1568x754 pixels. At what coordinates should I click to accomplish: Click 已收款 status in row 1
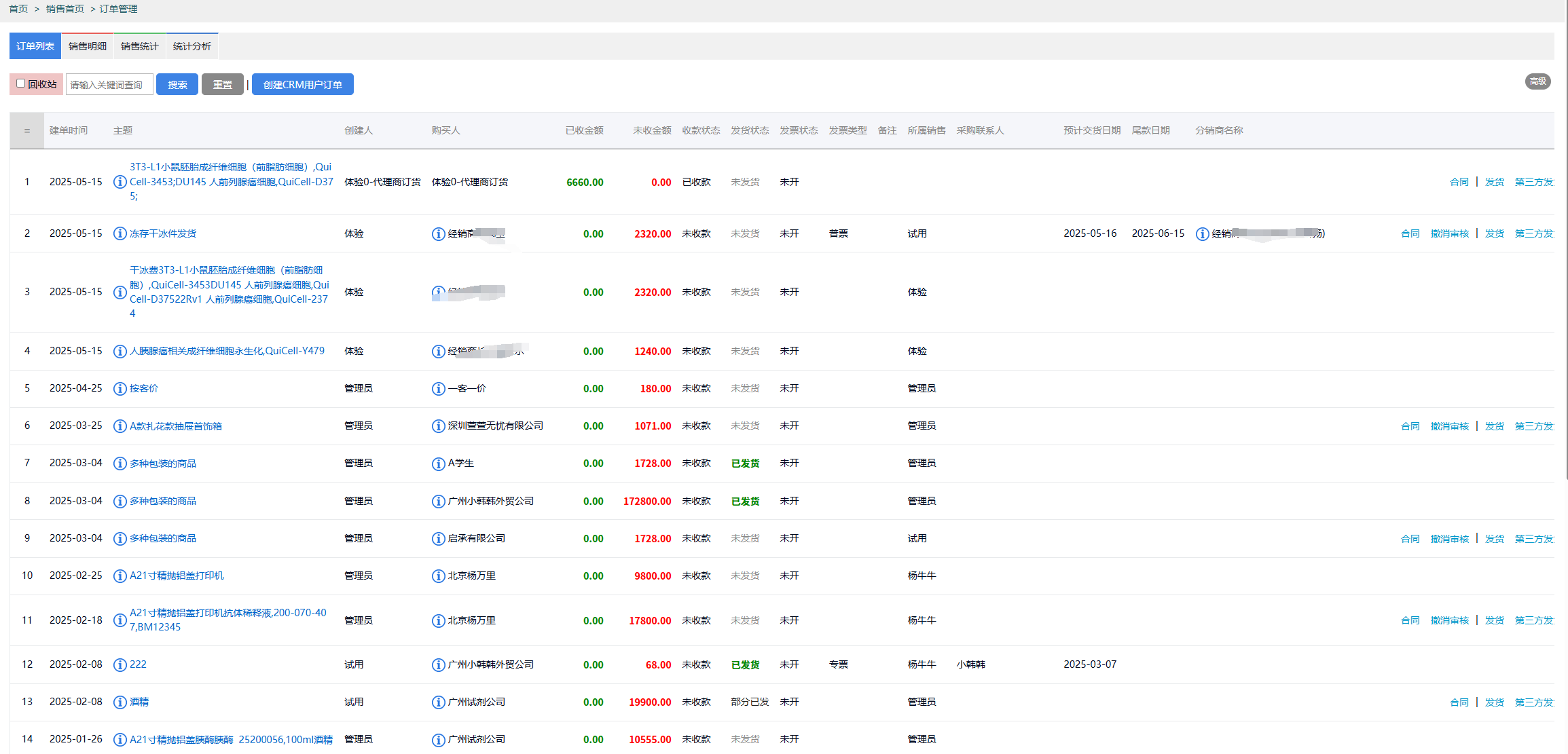pyautogui.click(x=696, y=182)
